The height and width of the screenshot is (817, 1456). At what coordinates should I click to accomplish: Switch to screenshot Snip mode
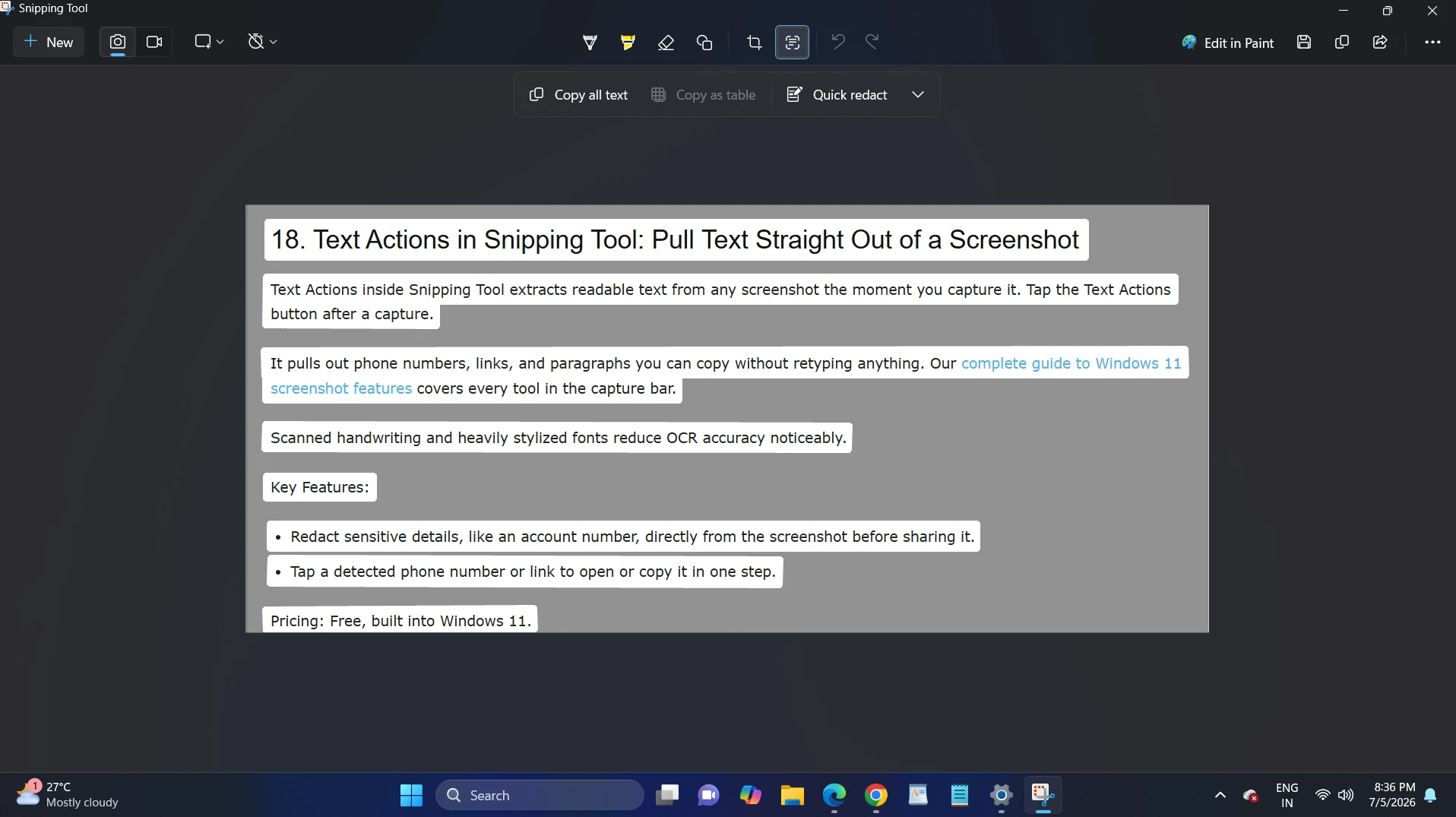[118, 43]
